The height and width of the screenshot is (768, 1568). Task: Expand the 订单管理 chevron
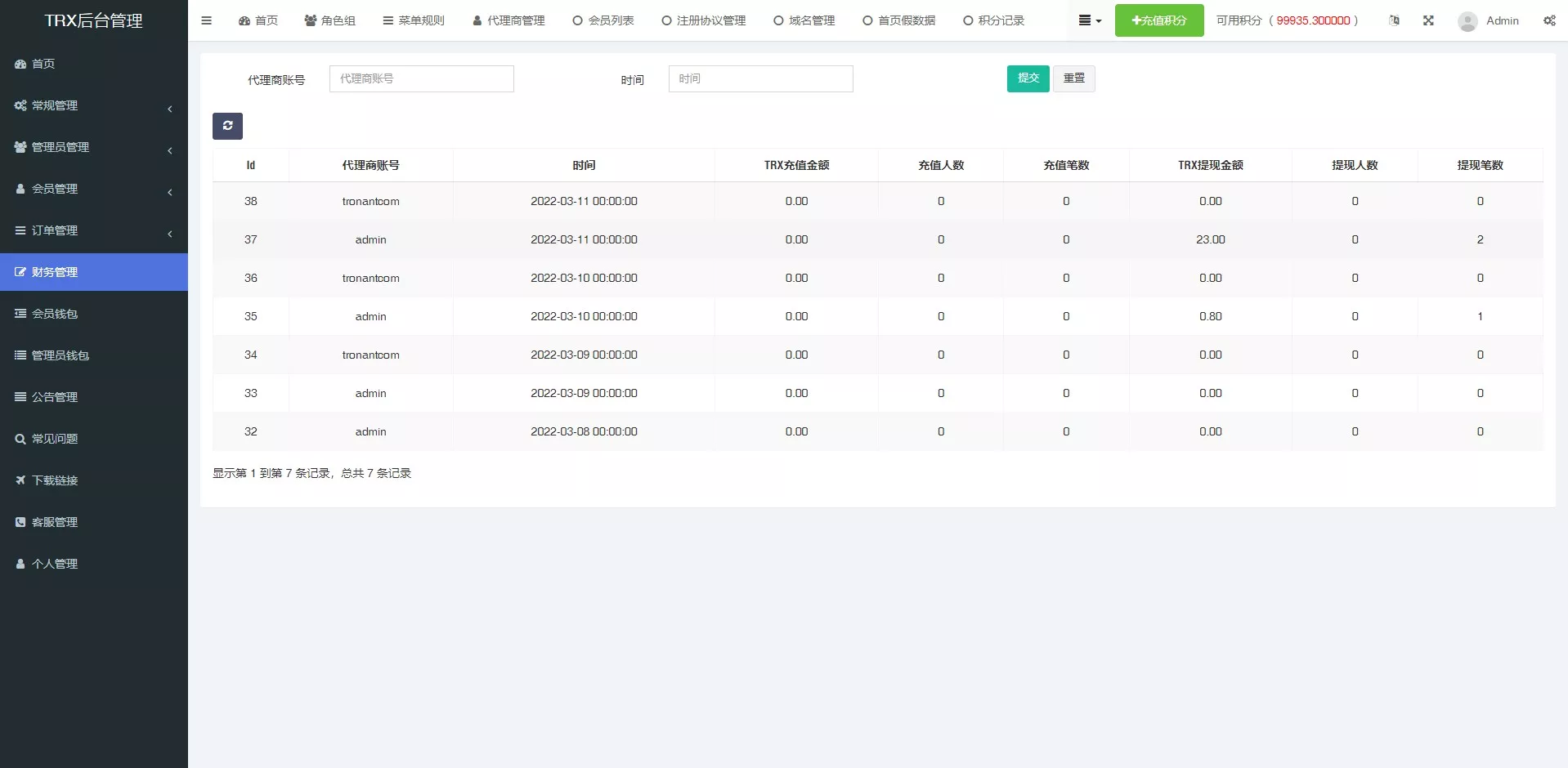click(170, 234)
